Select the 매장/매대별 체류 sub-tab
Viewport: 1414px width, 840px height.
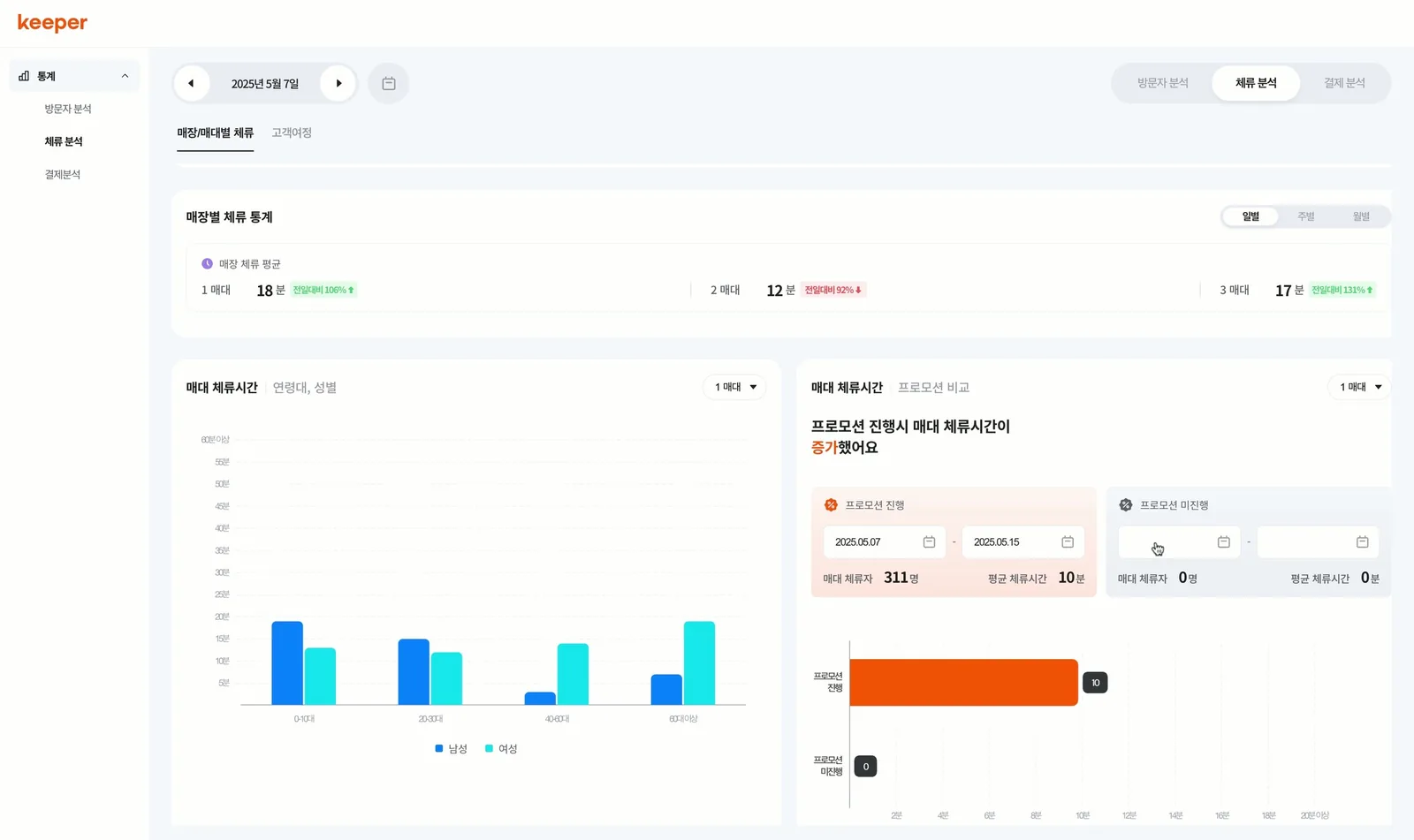[x=215, y=132]
